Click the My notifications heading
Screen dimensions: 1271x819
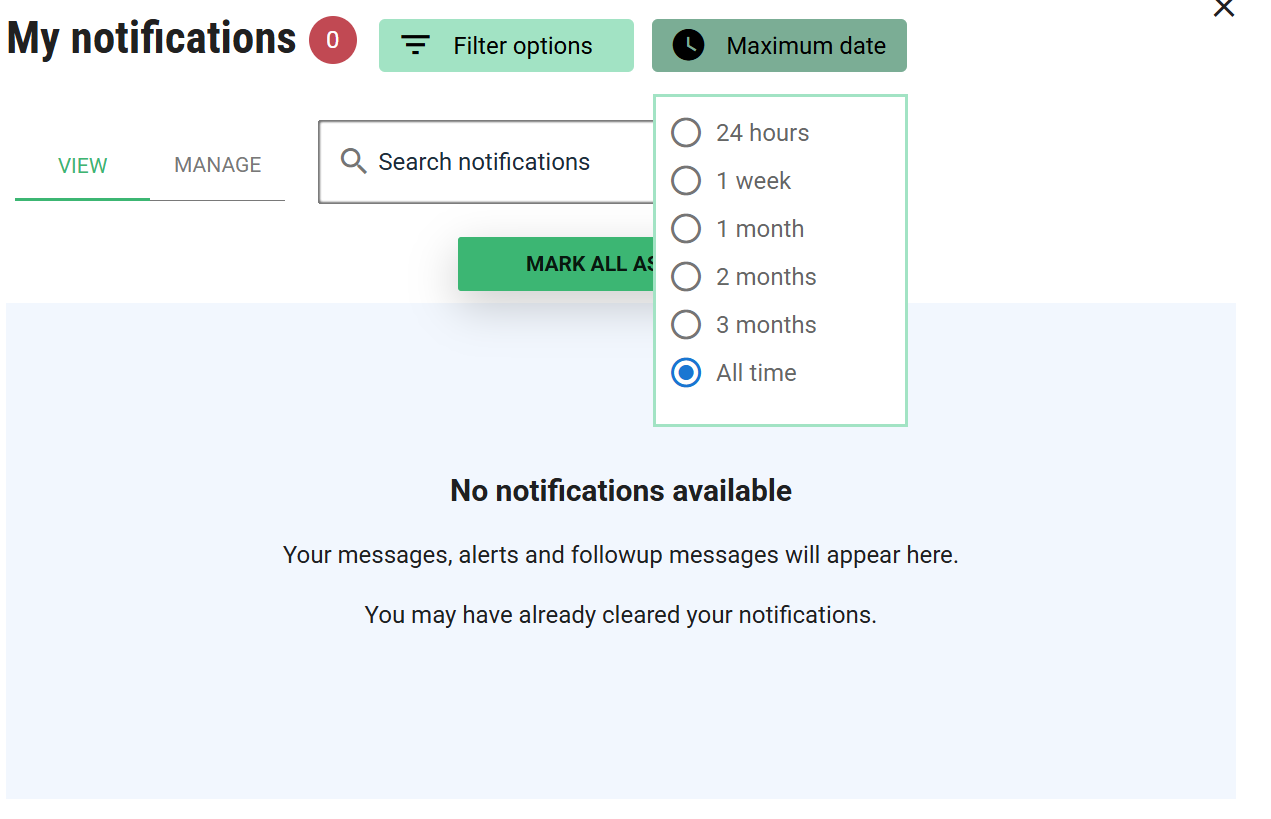coord(152,39)
